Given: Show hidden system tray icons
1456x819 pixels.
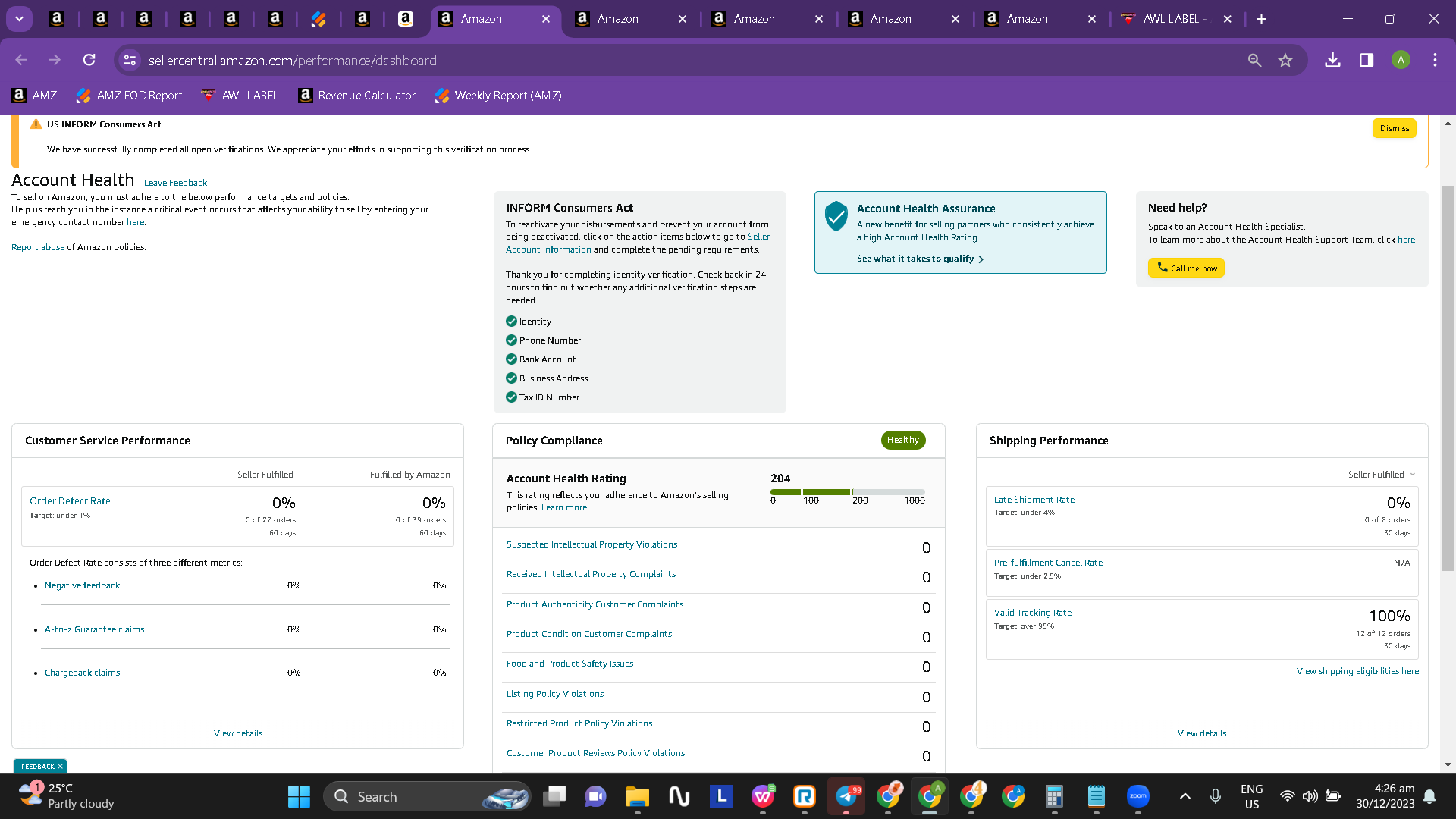Looking at the screenshot, I should (1185, 796).
